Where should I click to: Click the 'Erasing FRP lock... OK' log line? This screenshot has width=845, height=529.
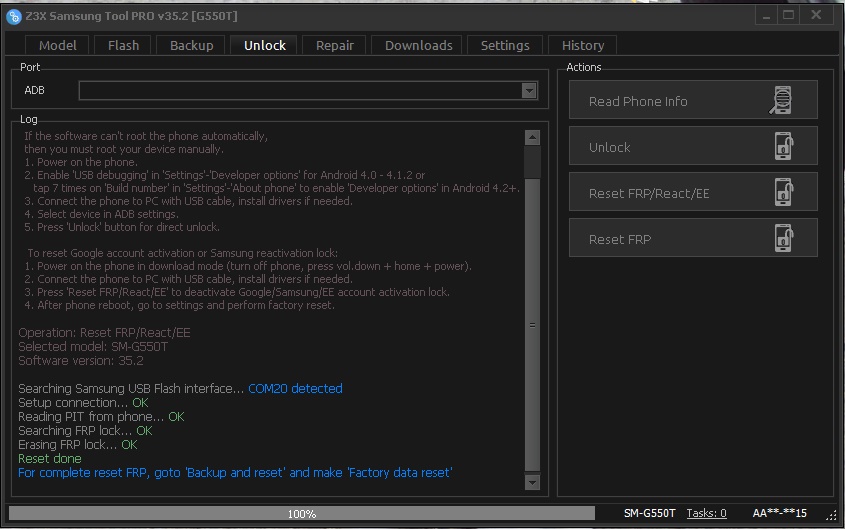[x=78, y=444]
